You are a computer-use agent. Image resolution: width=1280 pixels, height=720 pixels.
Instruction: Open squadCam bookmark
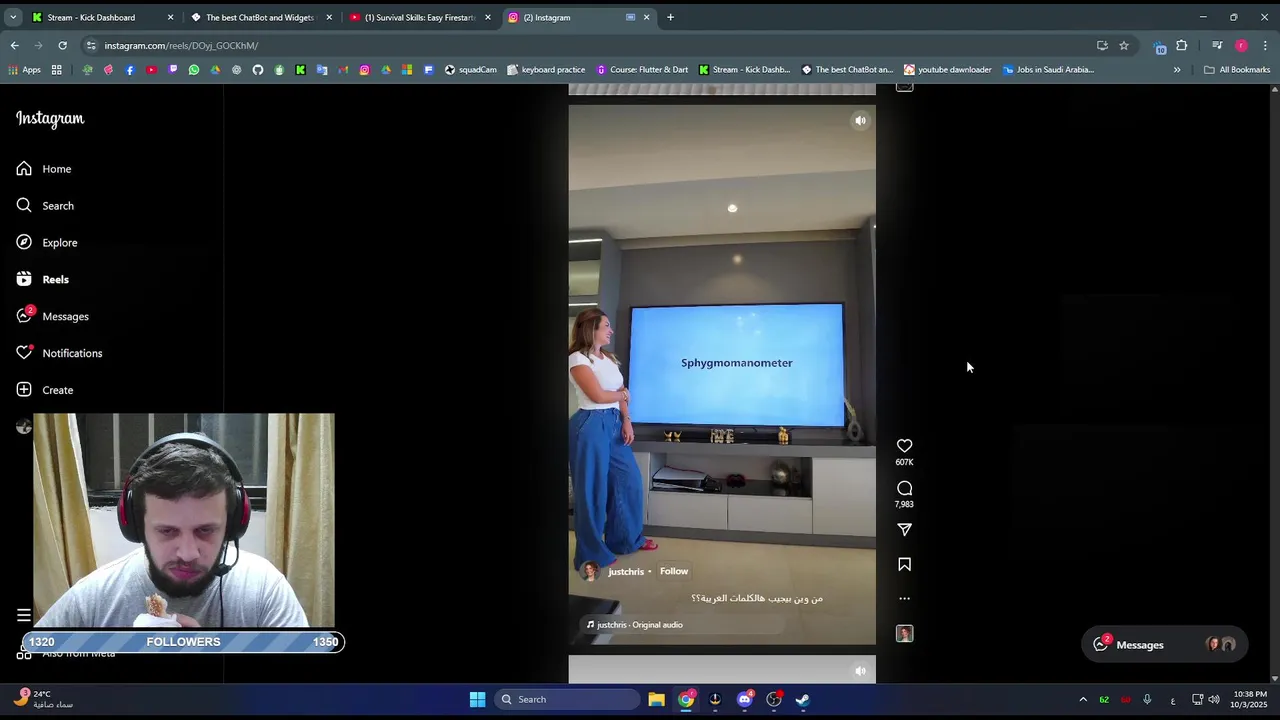pyautogui.click(x=470, y=70)
